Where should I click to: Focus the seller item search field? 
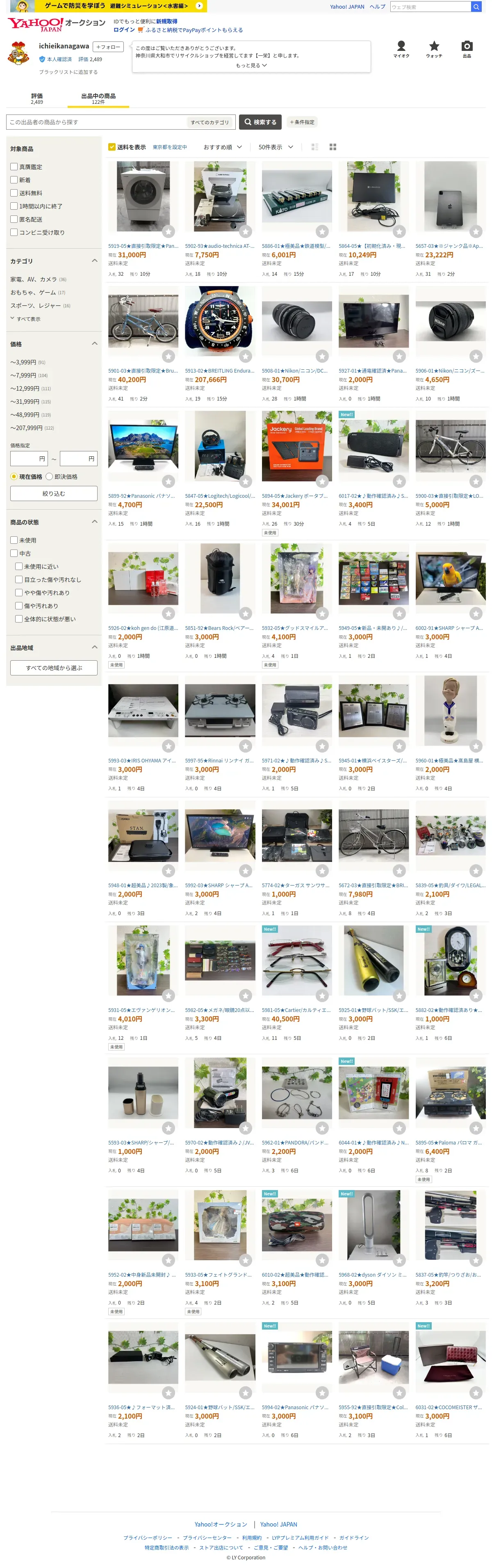(x=96, y=122)
